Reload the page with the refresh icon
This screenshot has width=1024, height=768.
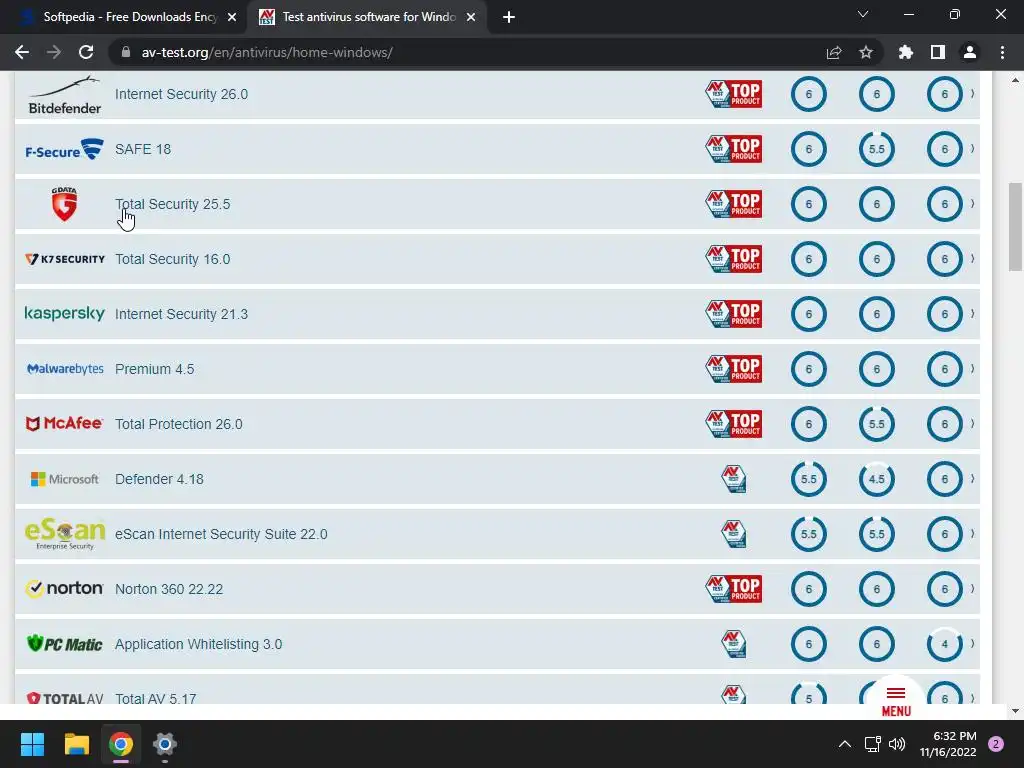[x=86, y=52]
